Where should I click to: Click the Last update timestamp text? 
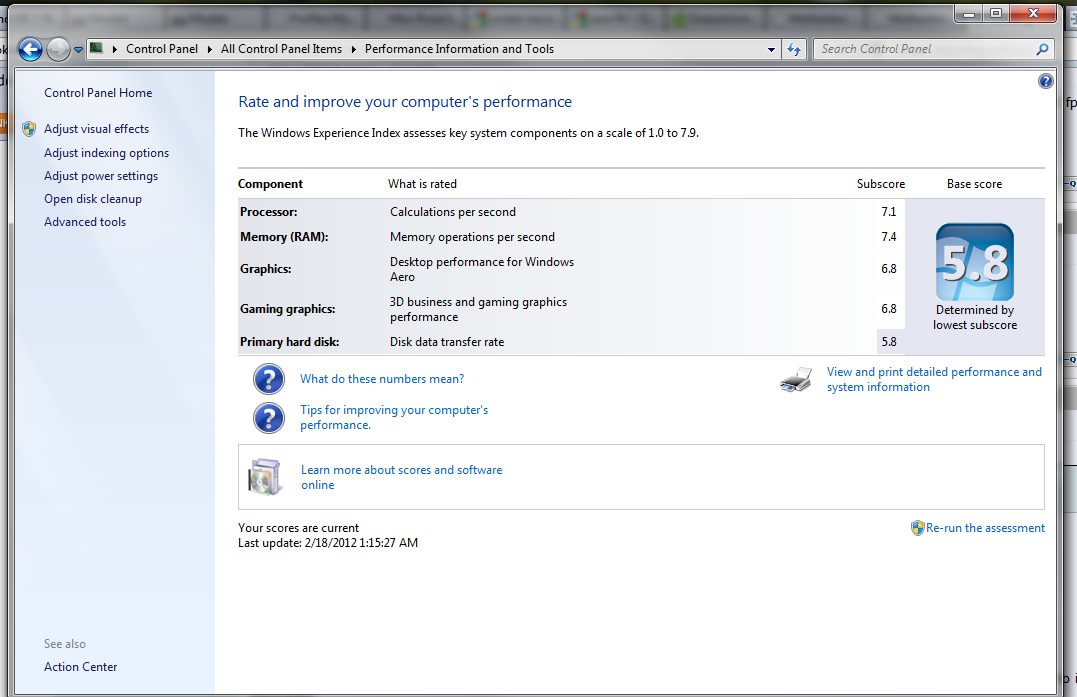328,543
